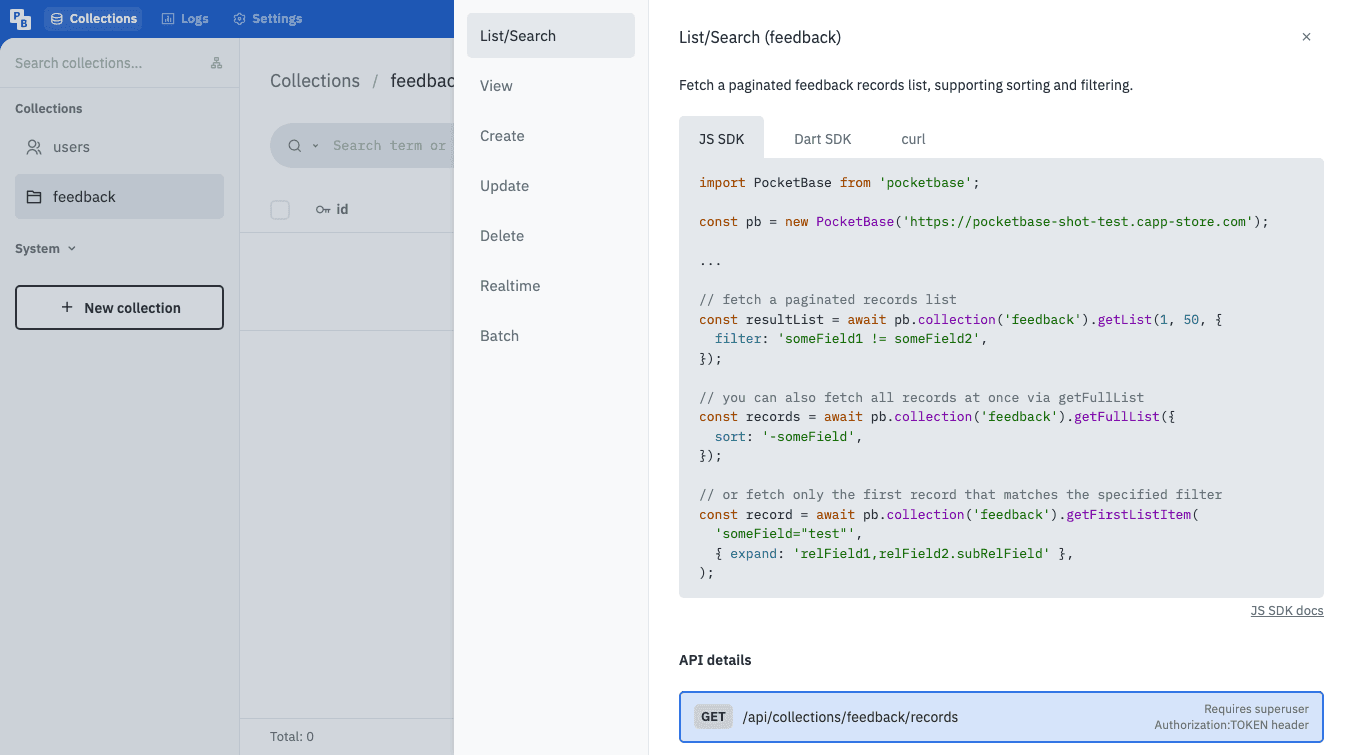
Task: Select the users collection
Action: pyautogui.click(x=119, y=147)
